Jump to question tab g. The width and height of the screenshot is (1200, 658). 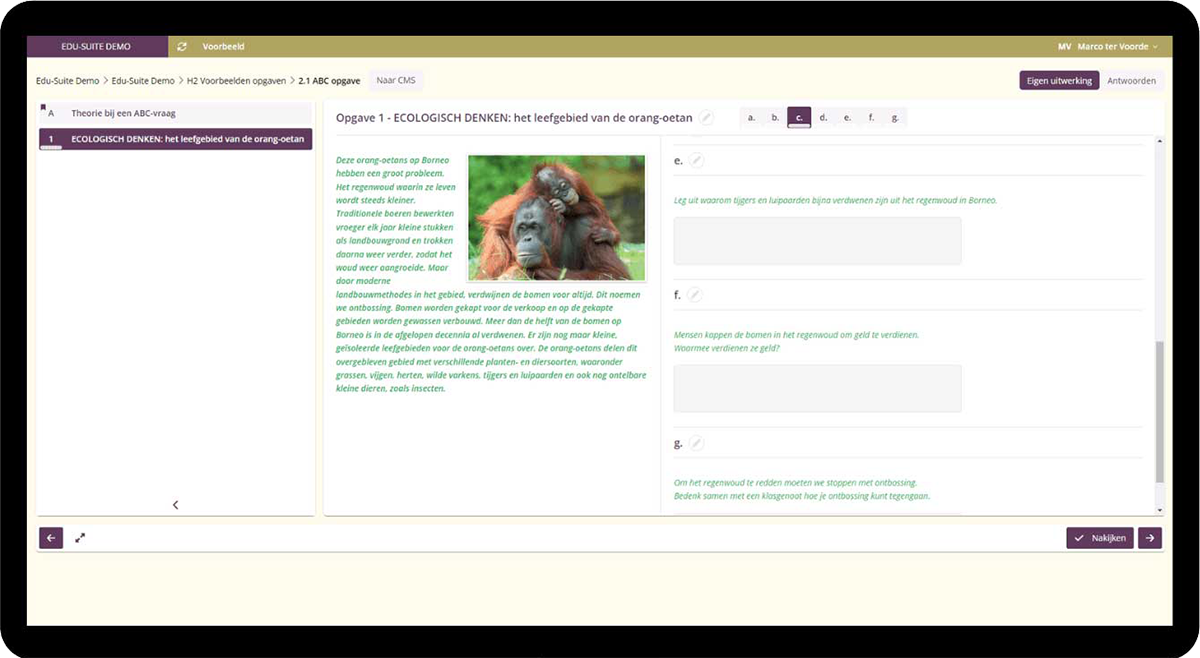coord(895,118)
